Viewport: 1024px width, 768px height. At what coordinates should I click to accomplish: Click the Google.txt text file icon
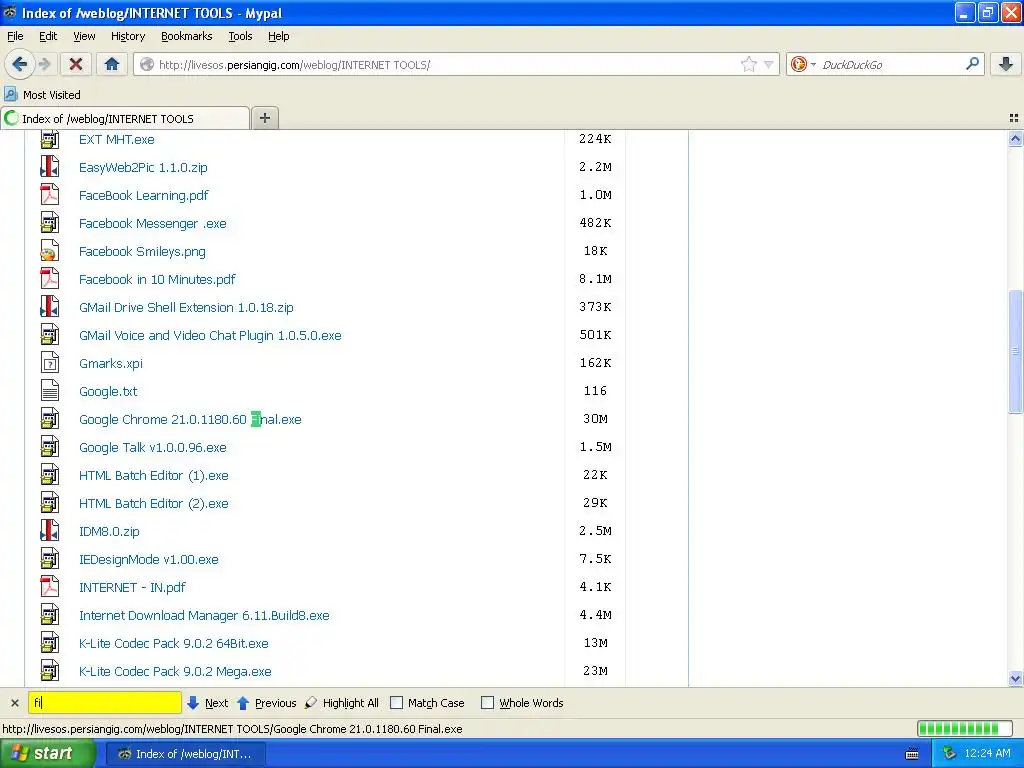(x=50, y=391)
